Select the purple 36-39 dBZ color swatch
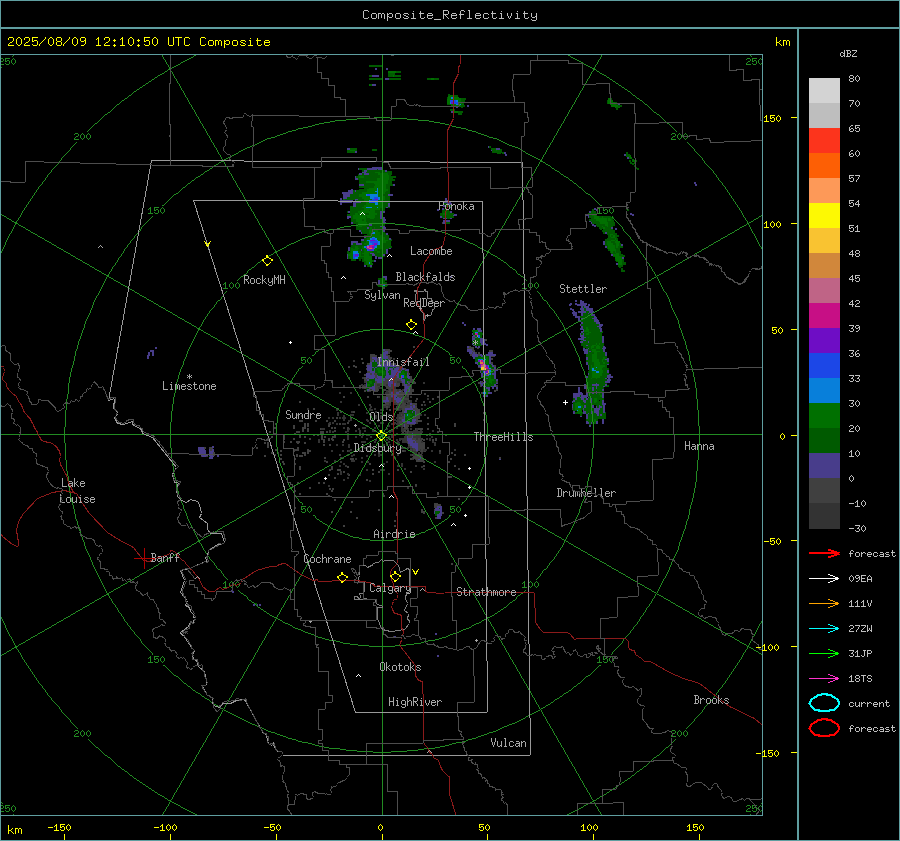 [824, 341]
